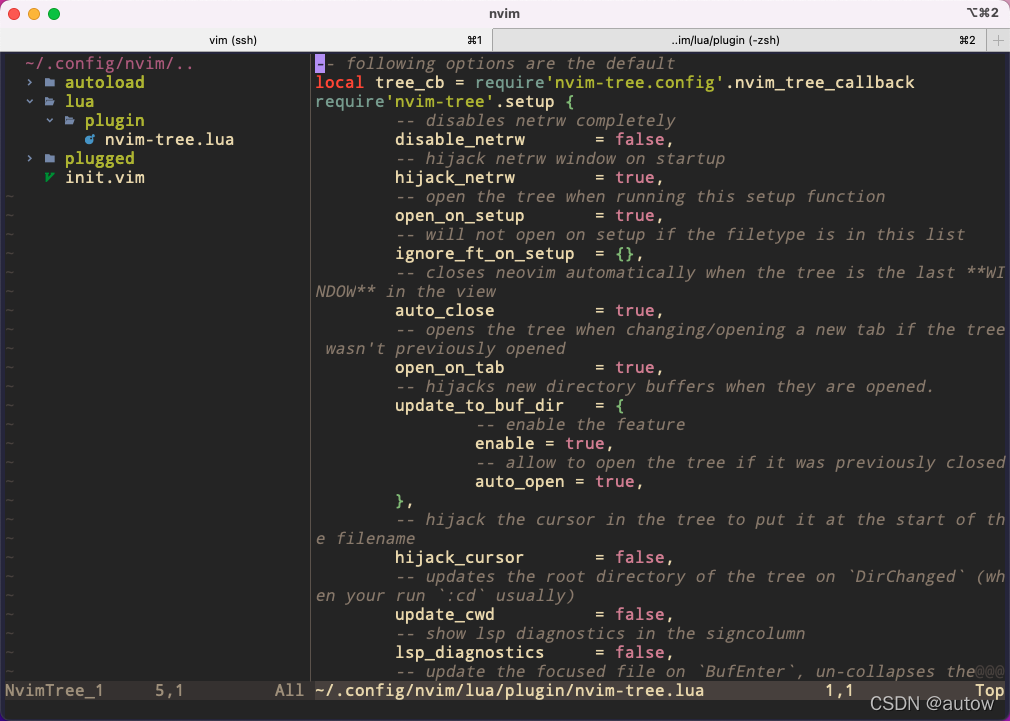The height and width of the screenshot is (721, 1010).
Task: Place cursor on auto_close option
Action: (x=444, y=311)
